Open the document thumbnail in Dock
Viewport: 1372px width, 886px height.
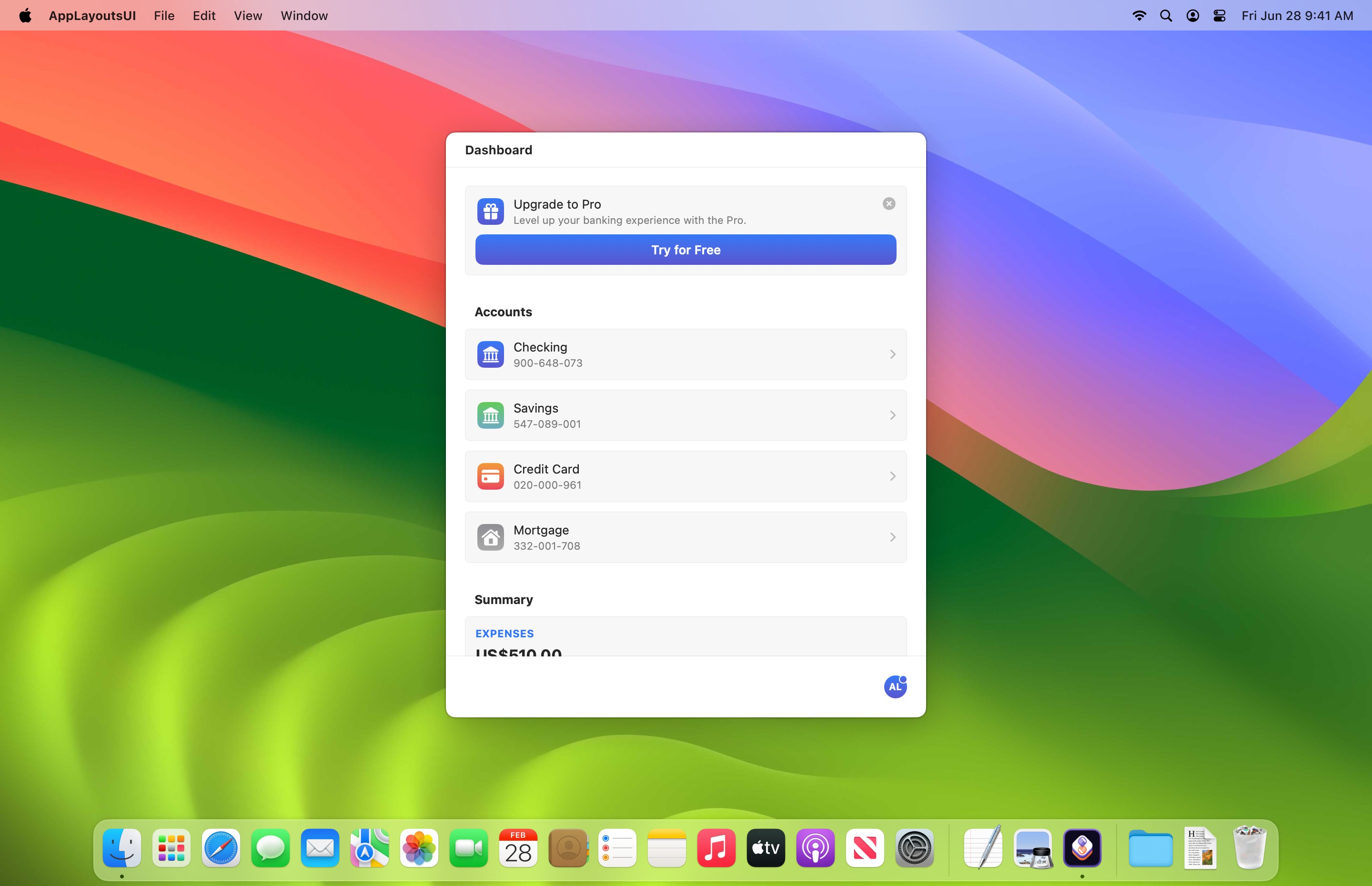pyautogui.click(x=1200, y=847)
